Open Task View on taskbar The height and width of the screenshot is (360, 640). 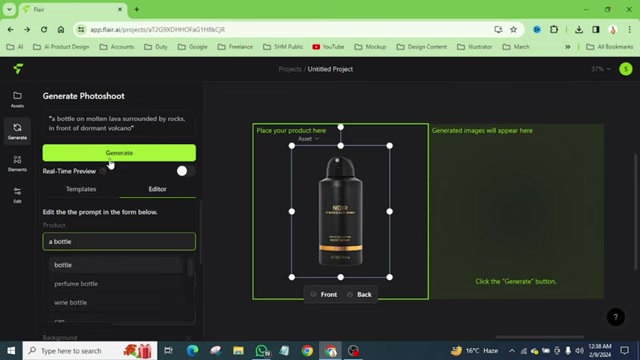click(x=168, y=351)
